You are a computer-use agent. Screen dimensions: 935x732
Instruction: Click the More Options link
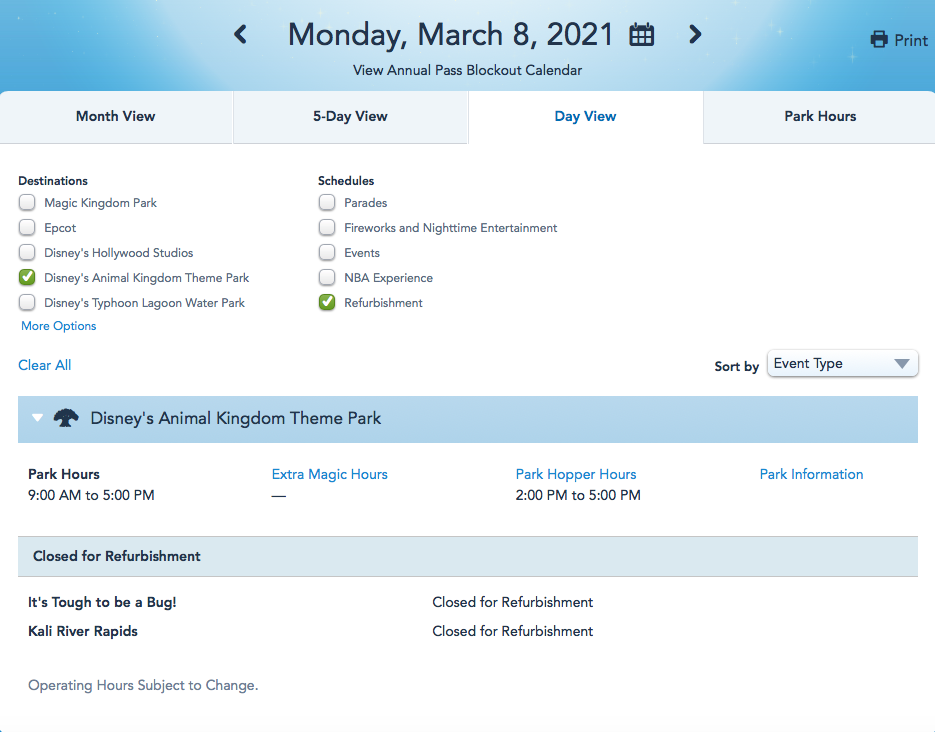(x=58, y=326)
